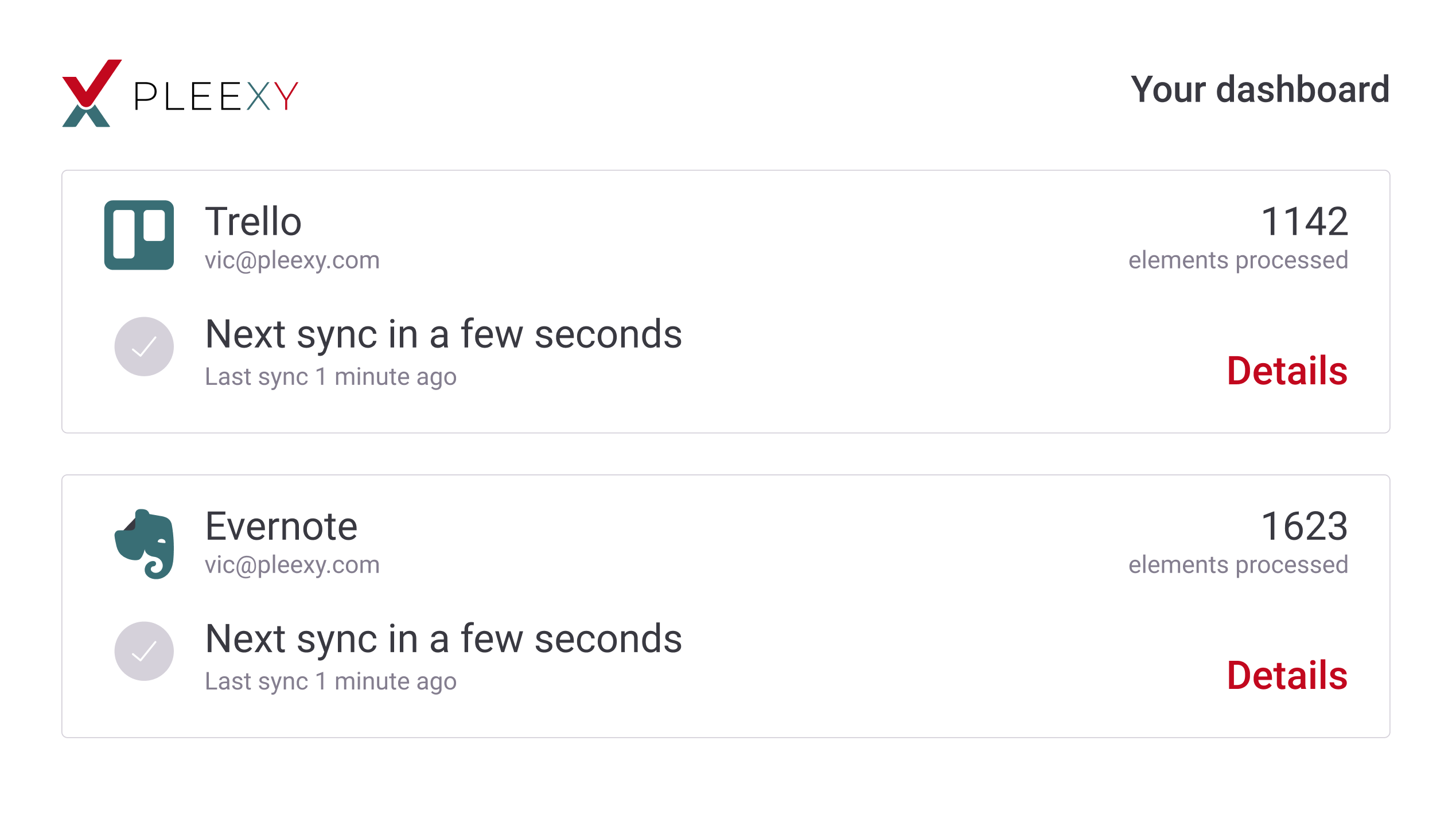The height and width of the screenshot is (826, 1456).
Task: Open Details for the Trello connection
Action: point(1287,371)
